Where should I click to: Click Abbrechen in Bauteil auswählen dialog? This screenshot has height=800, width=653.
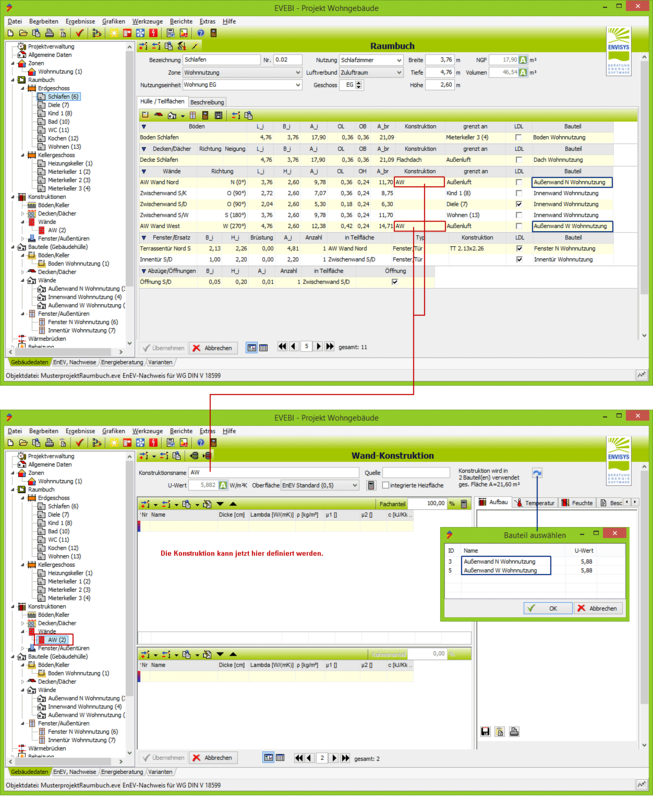point(597,608)
